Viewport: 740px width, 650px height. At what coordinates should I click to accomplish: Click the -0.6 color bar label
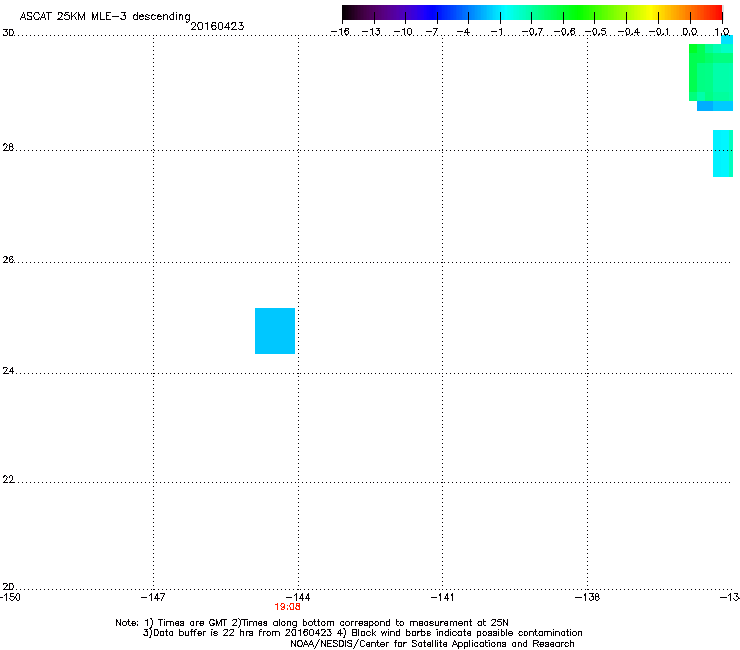click(564, 32)
